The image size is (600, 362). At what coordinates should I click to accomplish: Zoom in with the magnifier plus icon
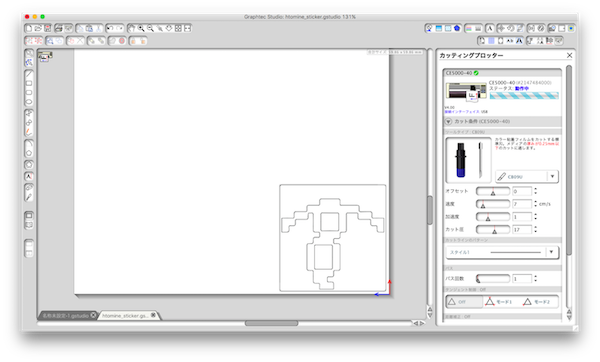(141, 28)
